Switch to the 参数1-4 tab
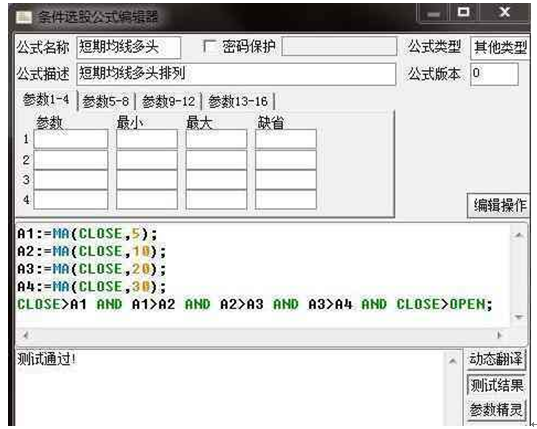Viewport: 537px width, 429px height. click(46, 100)
